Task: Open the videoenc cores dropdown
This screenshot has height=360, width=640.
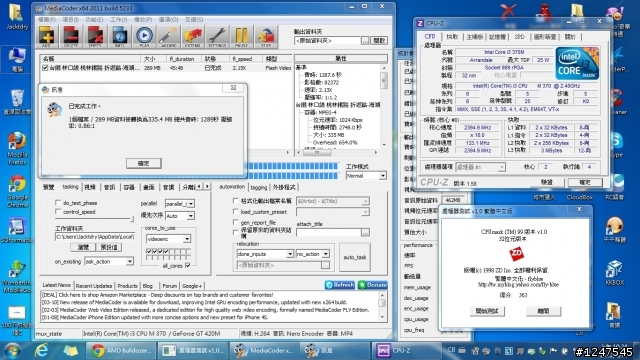Action: click(x=168, y=239)
